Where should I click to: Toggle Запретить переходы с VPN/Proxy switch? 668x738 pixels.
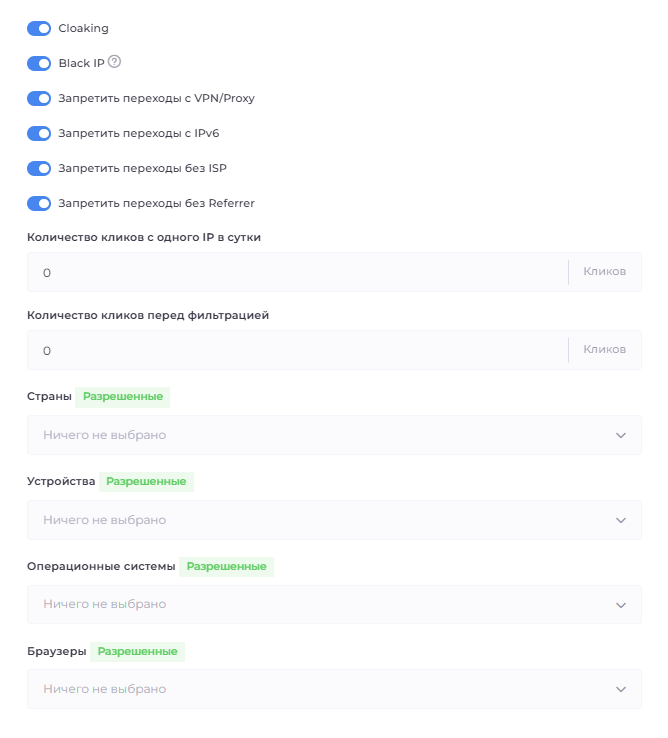pyautogui.click(x=39, y=98)
